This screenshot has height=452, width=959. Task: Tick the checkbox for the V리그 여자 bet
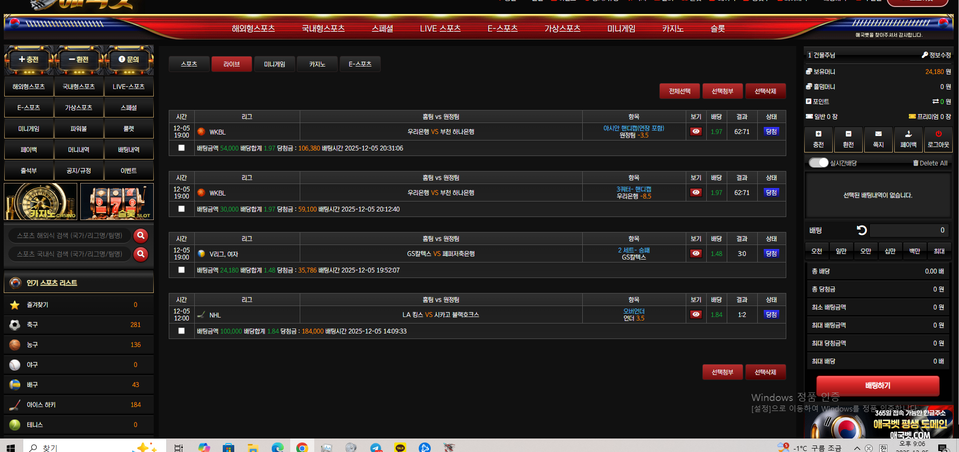[181, 269]
